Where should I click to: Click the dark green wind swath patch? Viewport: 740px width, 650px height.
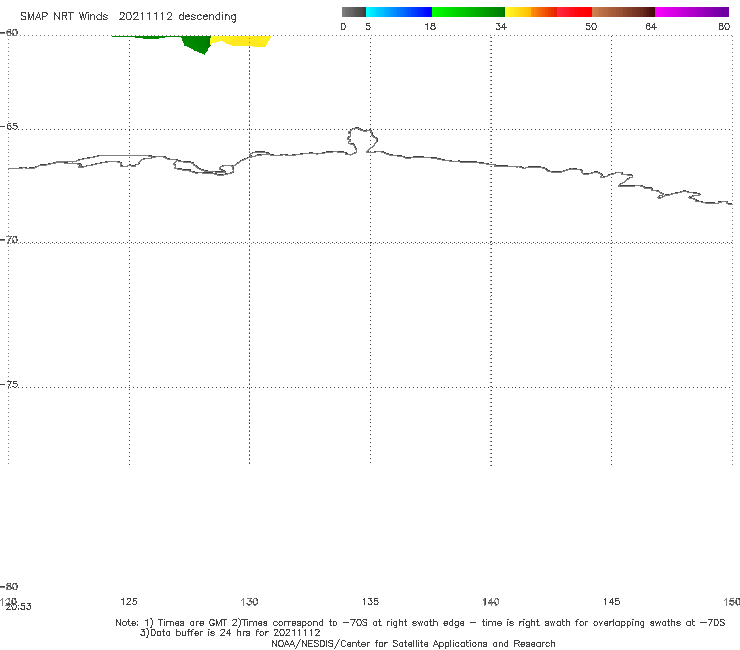point(198,44)
